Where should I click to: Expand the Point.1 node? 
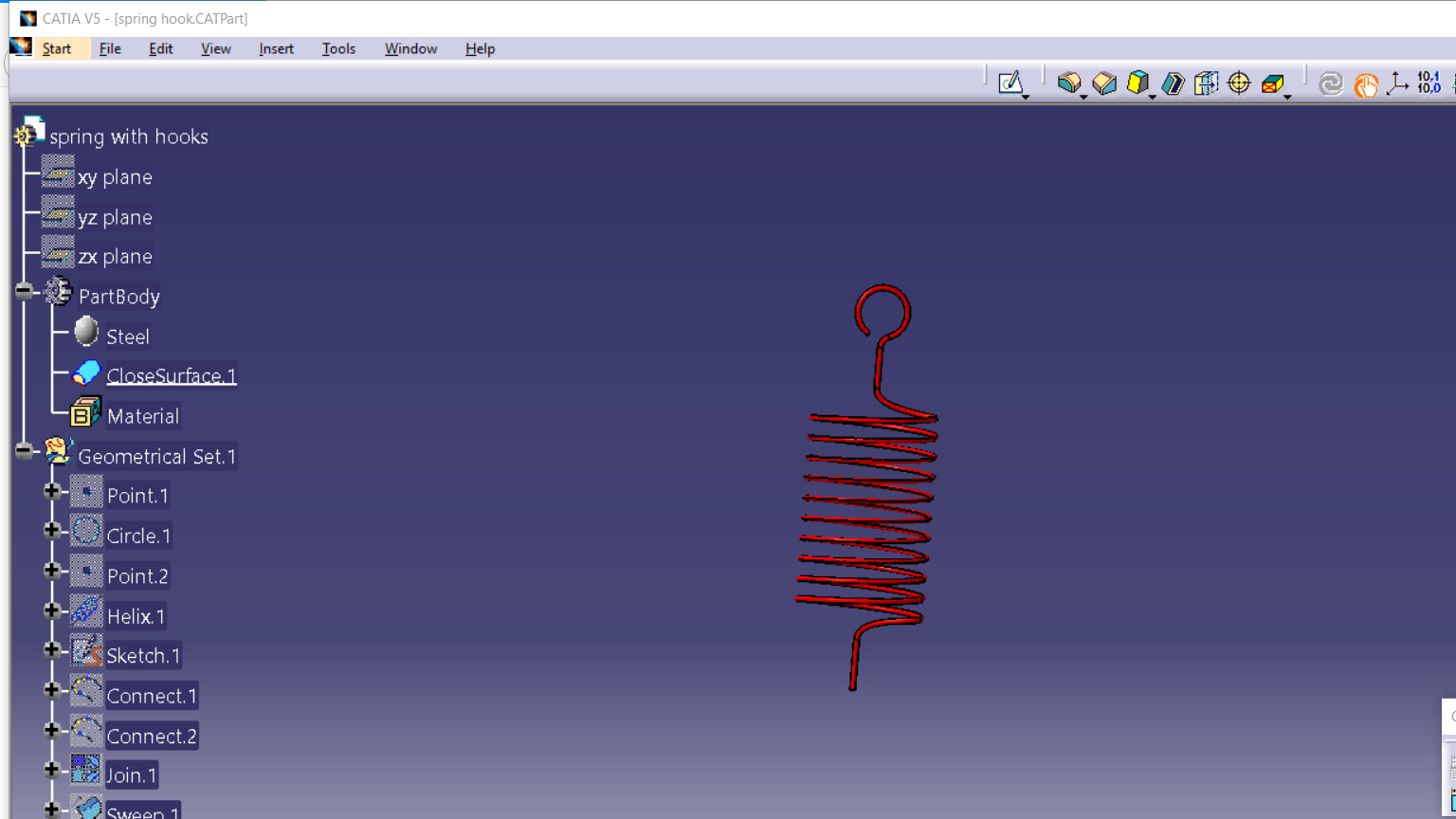52,491
